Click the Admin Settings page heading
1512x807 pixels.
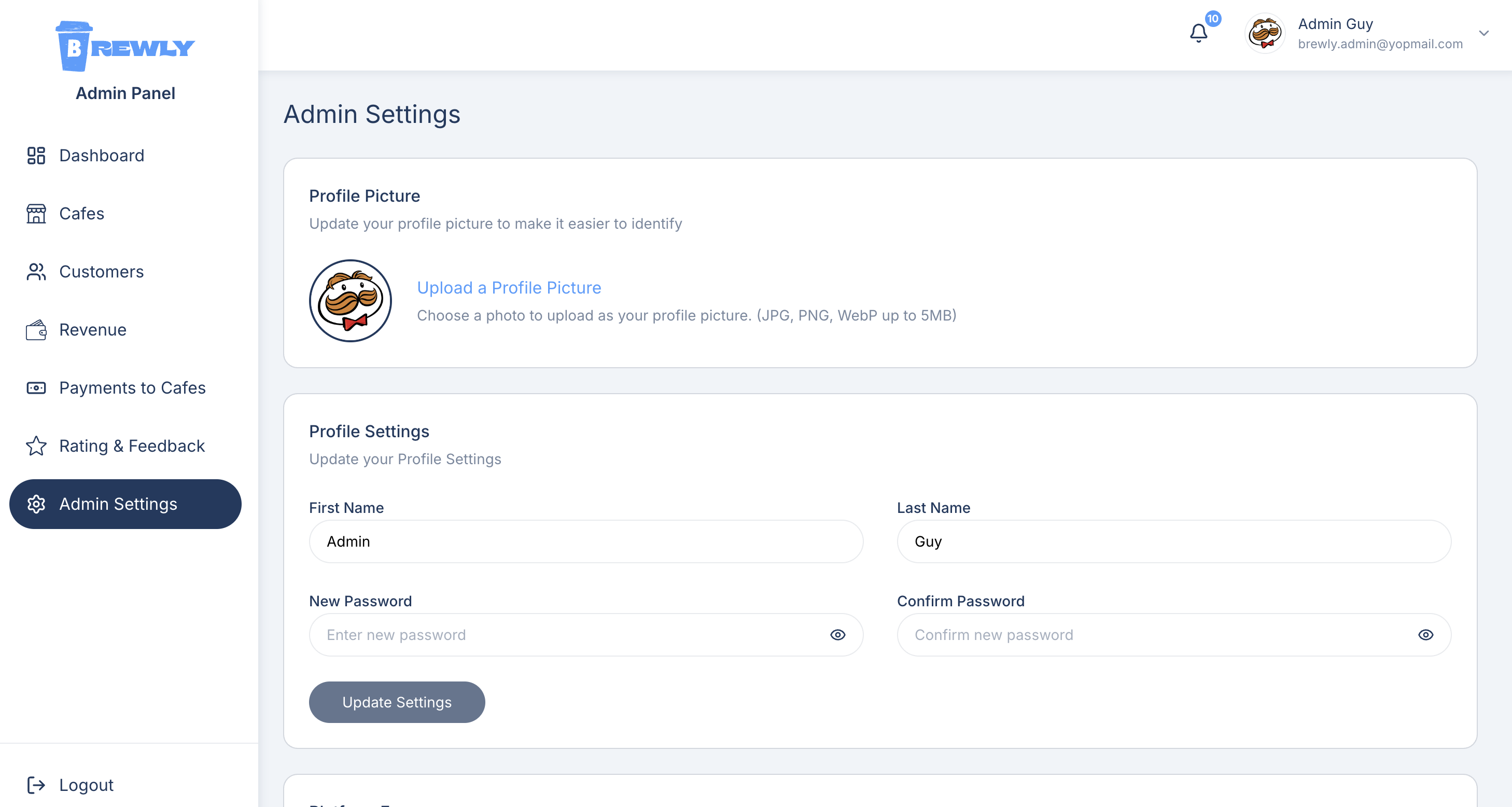click(x=372, y=115)
